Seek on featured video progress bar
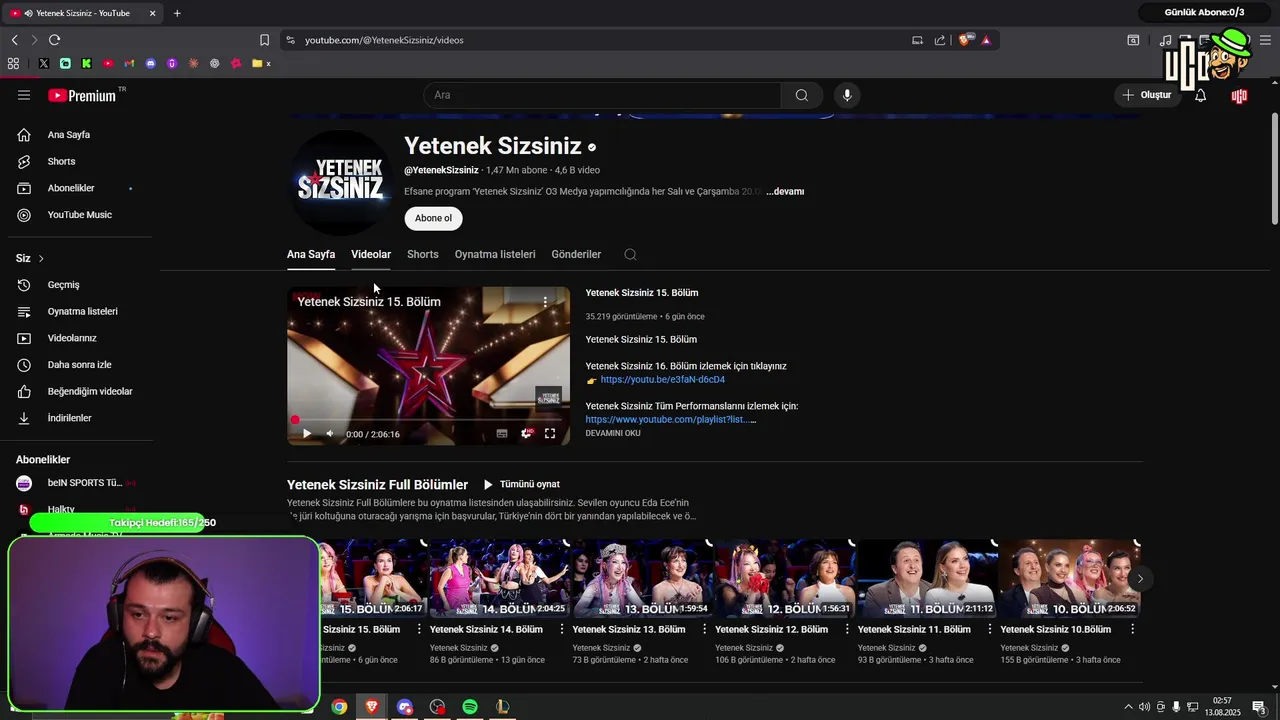The image size is (1280, 720). coord(428,420)
